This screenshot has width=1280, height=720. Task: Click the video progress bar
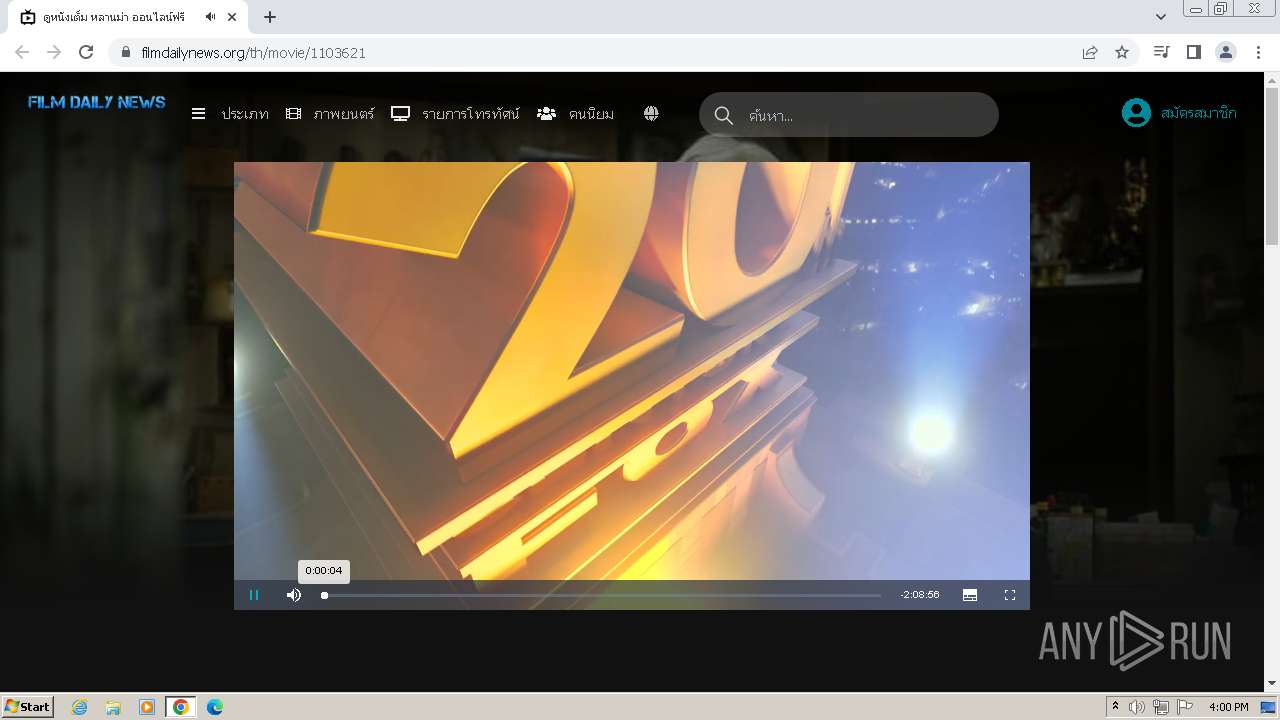[x=602, y=595]
